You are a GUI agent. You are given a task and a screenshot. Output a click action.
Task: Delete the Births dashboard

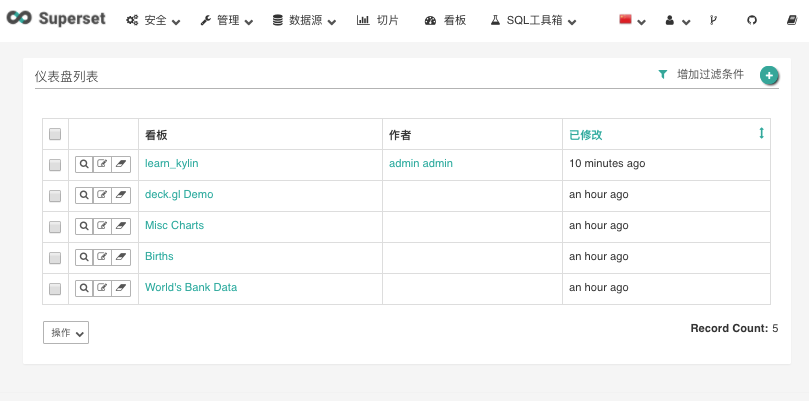(121, 257)
